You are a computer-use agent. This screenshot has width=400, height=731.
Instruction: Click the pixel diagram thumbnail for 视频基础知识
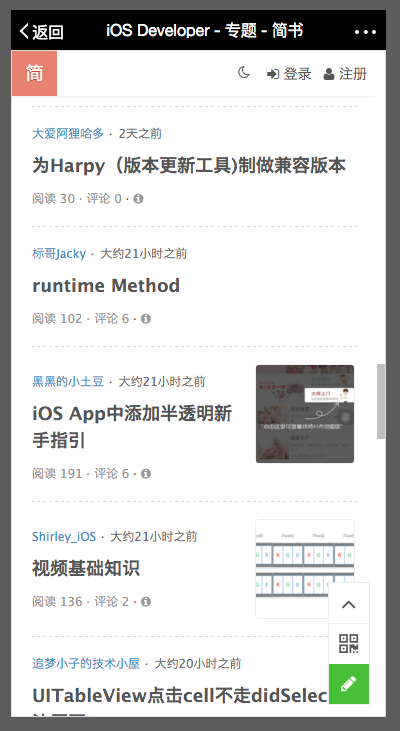(x=305, y=569)
